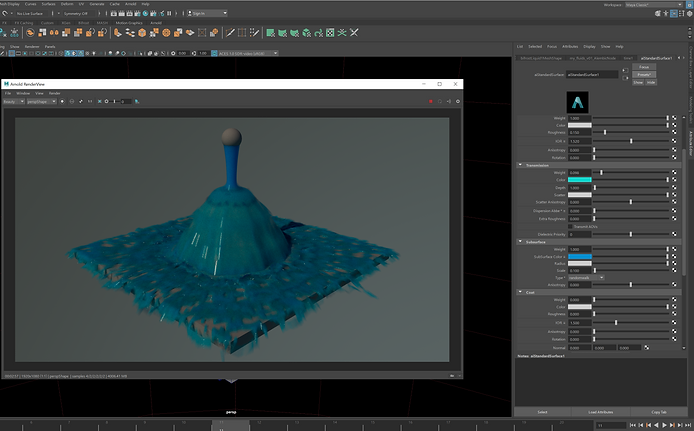Click the checkerboard texture shelf icon
Viewport: 694px width, 431px height.
point(330,33)
